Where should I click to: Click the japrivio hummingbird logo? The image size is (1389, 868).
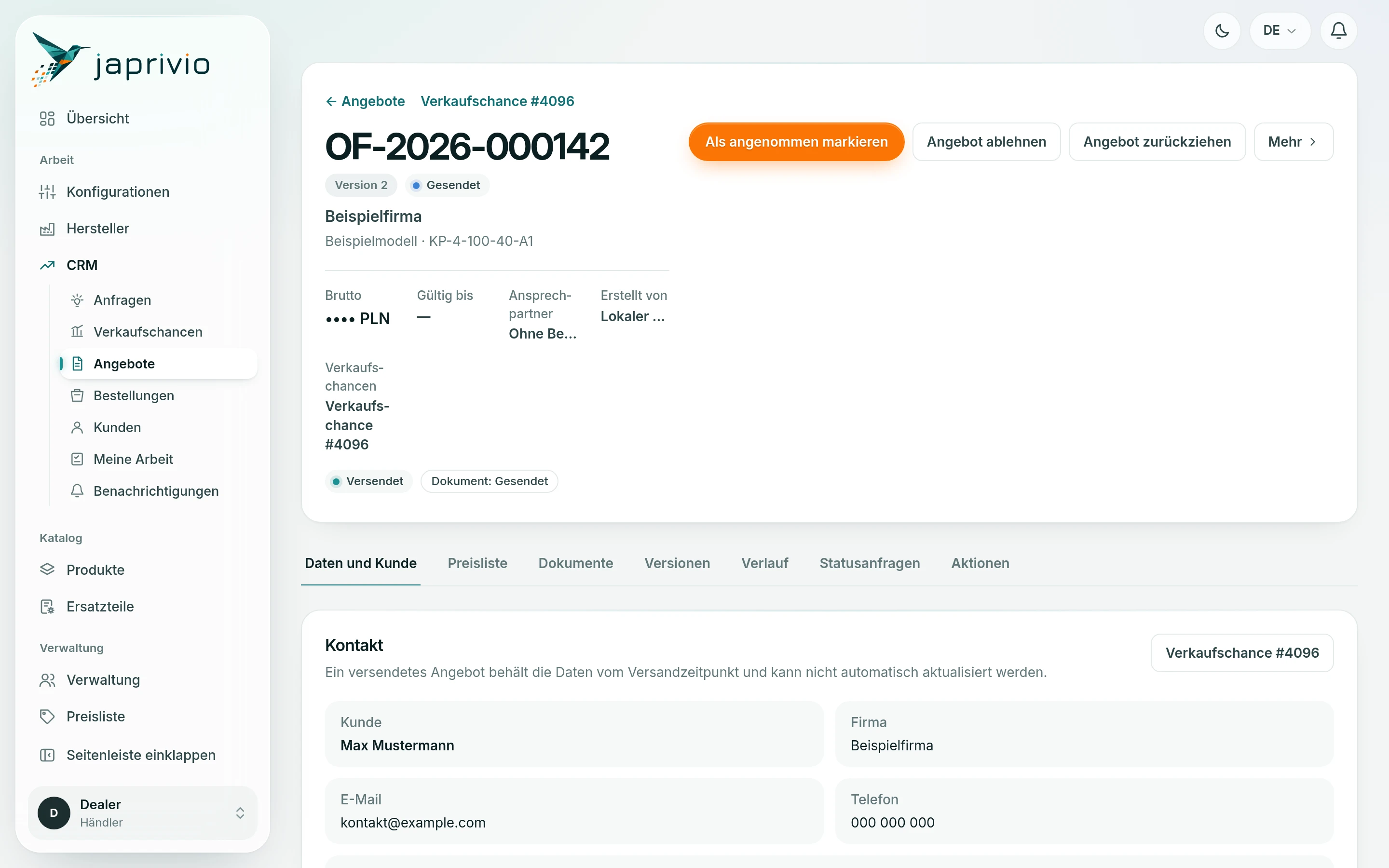(x=121, y=60)
